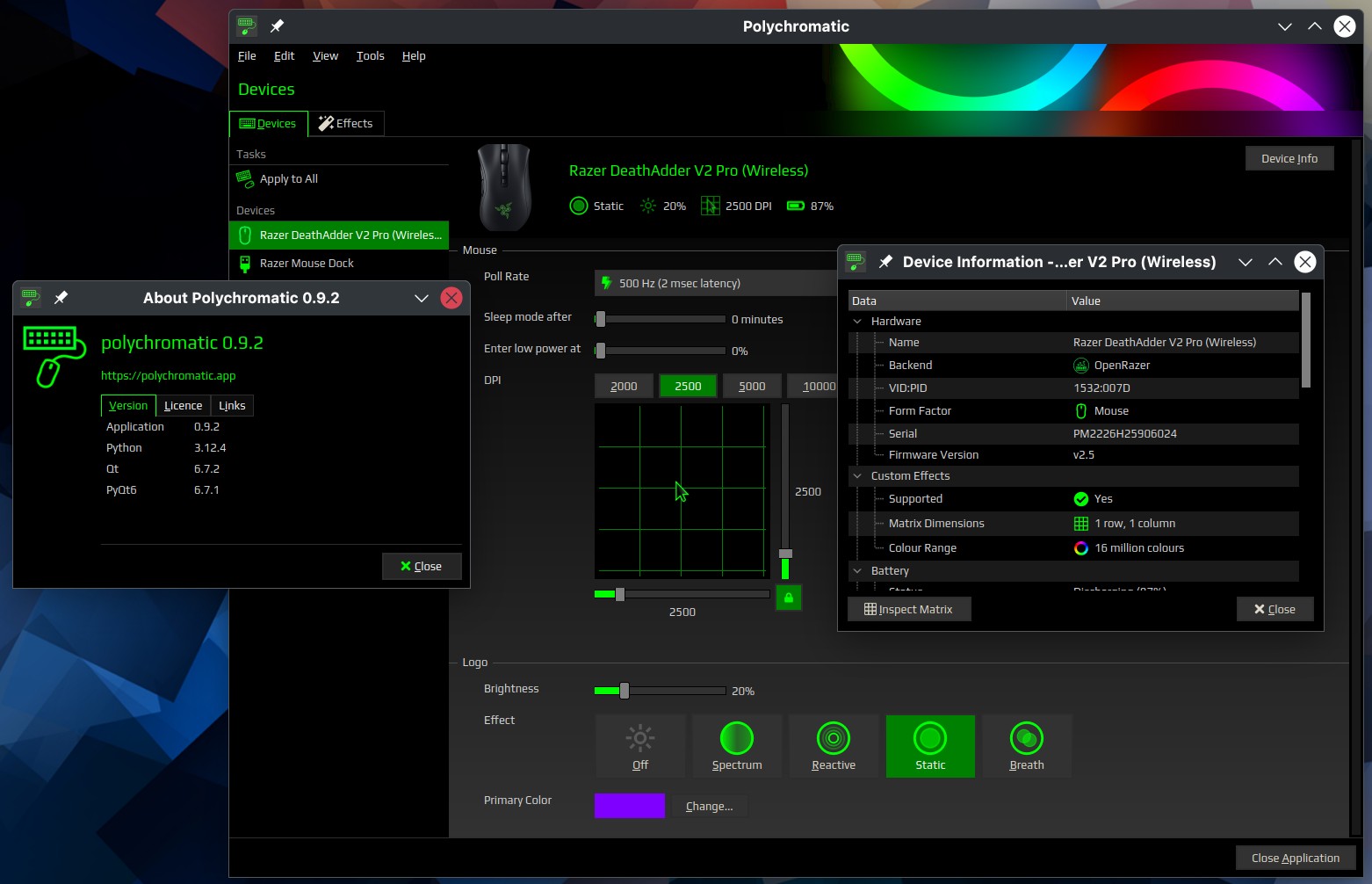
Task: Select Razer Mouse Dock in device list
Action: click(339, 263)
